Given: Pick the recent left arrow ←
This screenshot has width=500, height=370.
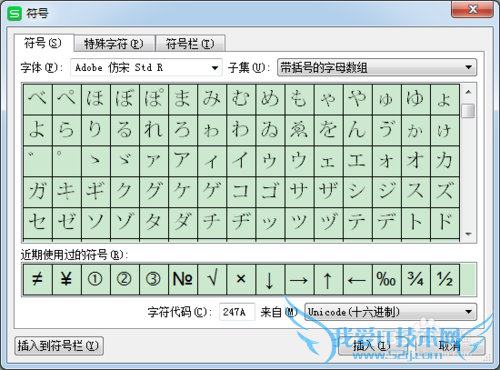Looking at the screenshot, I should click(x=357, y=279).
